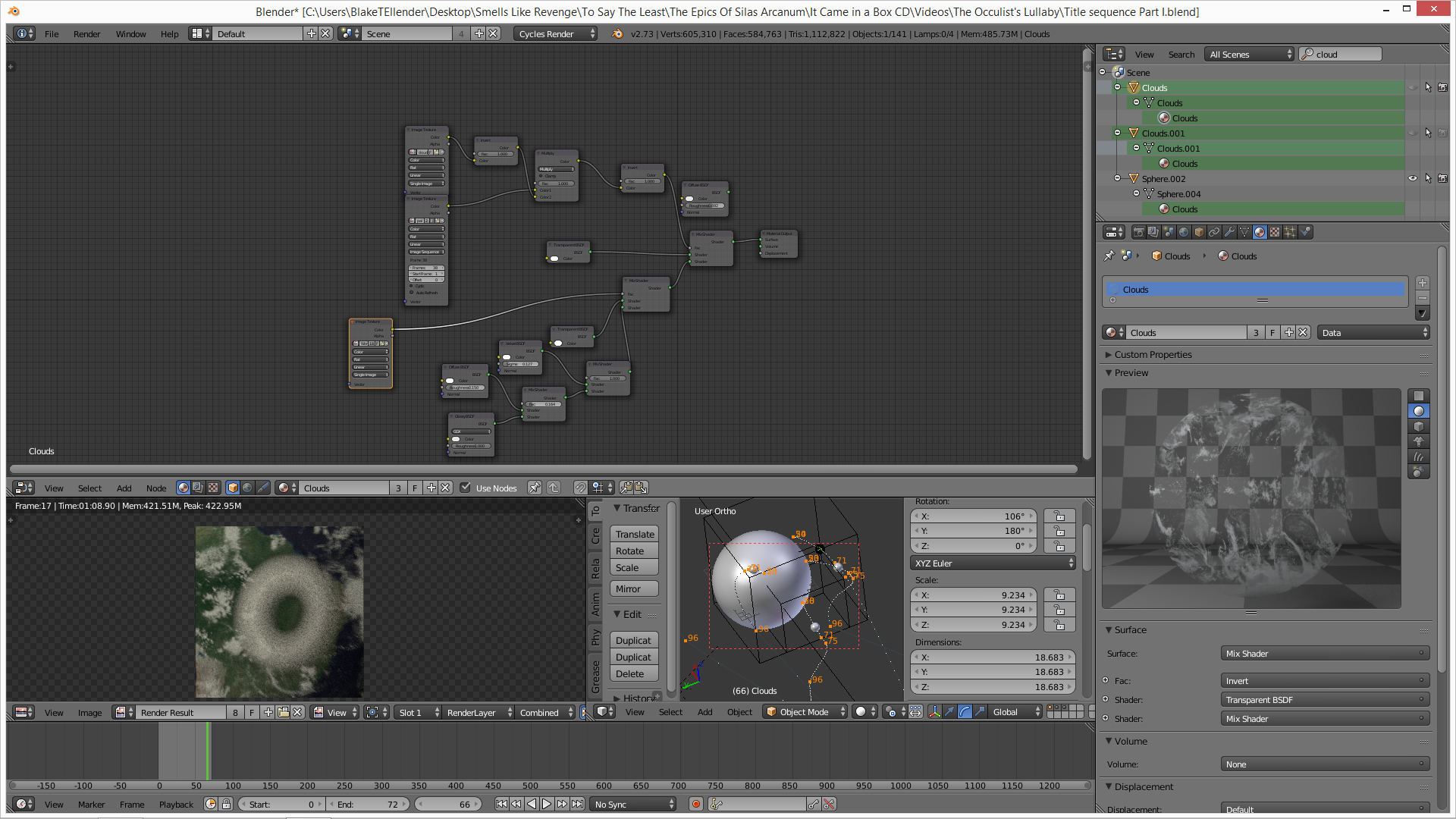
Task: Switch node editor to texture nodes
Action: coord(213,488)
